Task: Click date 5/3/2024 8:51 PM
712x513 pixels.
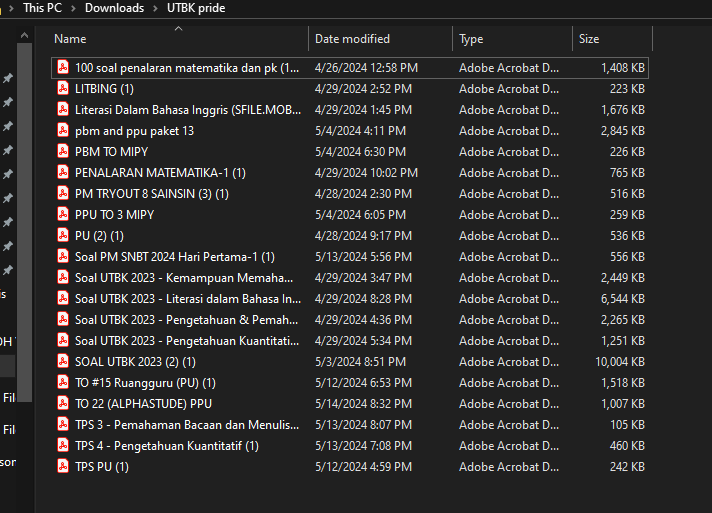Action: (361, 362)
